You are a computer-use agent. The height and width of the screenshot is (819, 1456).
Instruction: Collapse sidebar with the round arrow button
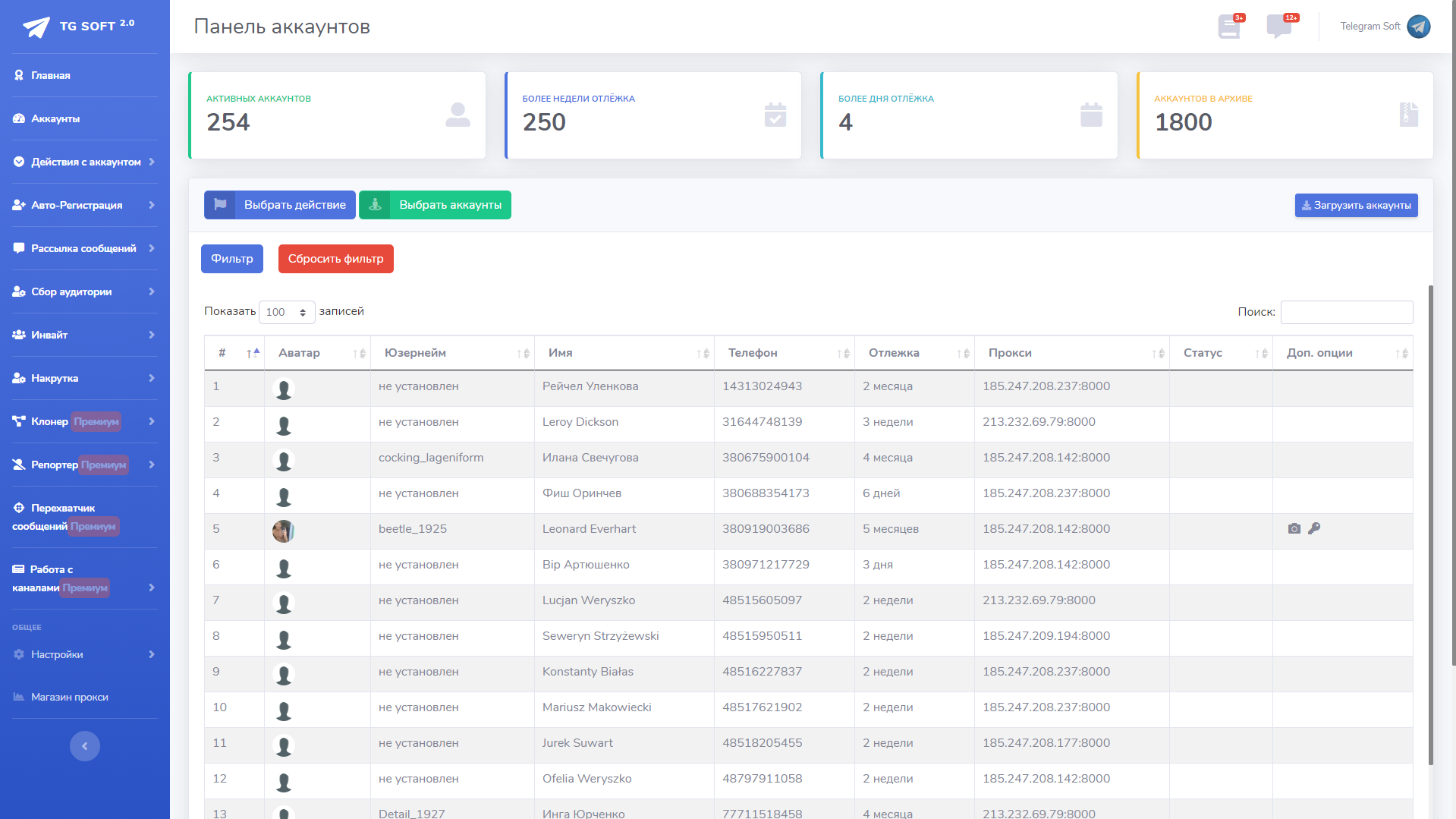click(85, 746)
